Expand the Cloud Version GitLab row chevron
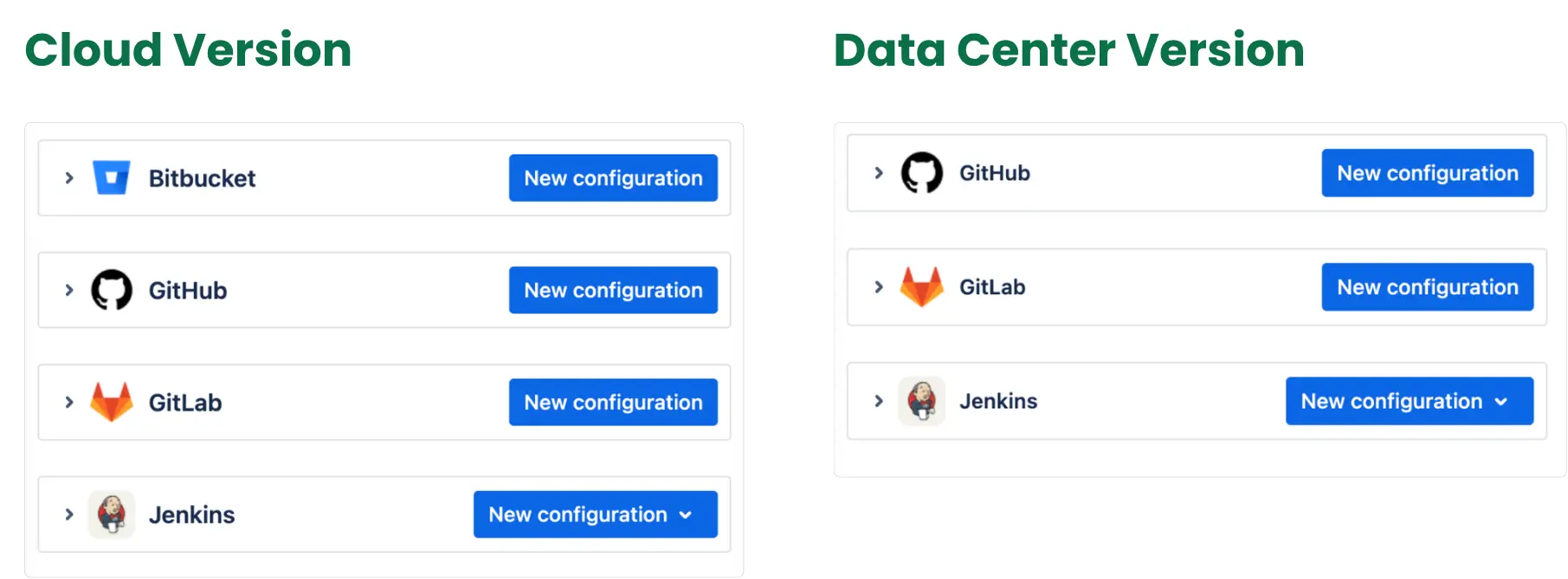1568x579 pixels. pos(69,402)
